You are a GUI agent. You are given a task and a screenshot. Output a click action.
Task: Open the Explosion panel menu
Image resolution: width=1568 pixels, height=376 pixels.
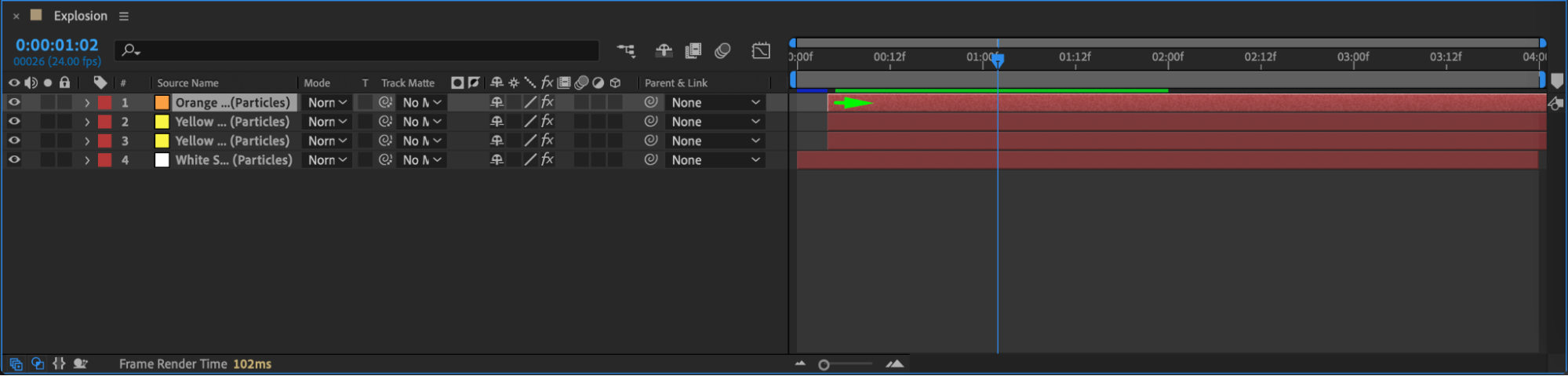click(x=124, y=16)
